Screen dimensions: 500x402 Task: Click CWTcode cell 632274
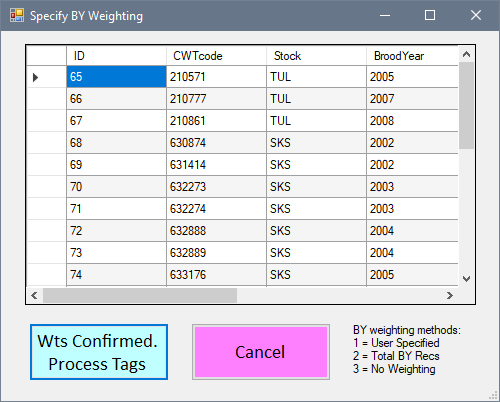click(216, 209)
